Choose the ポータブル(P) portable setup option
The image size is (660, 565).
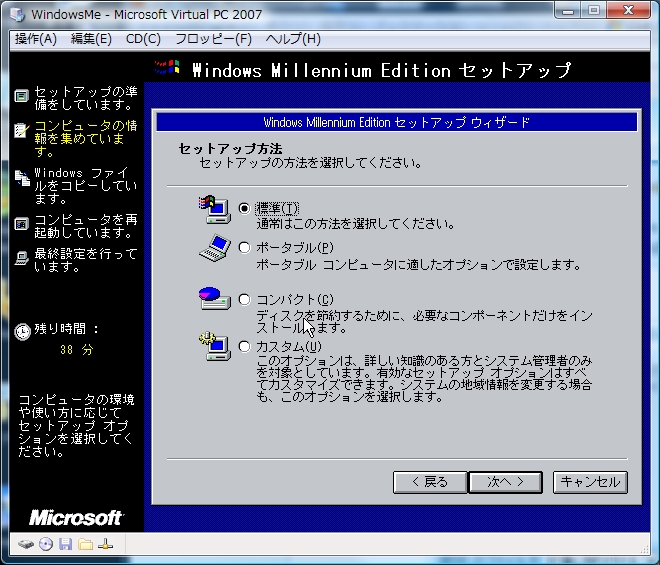point(244,248)
